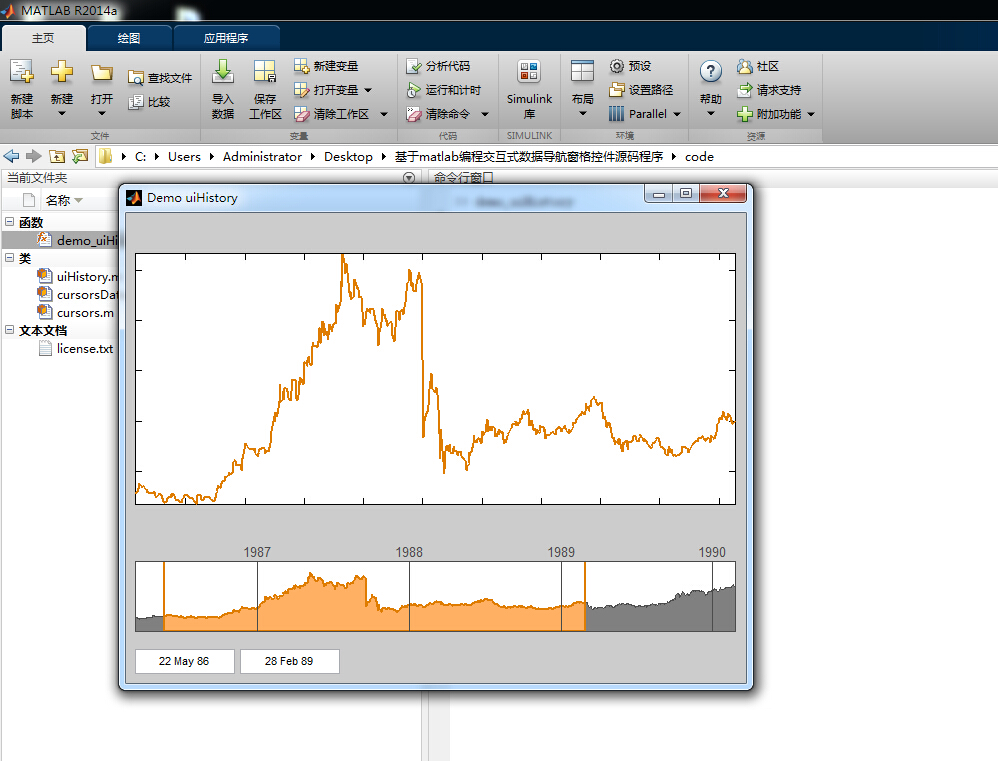Viewport: 998px width, 761px height.
Task: Click Find Files (查找文件) icon
Action: [x=136, y=78]
